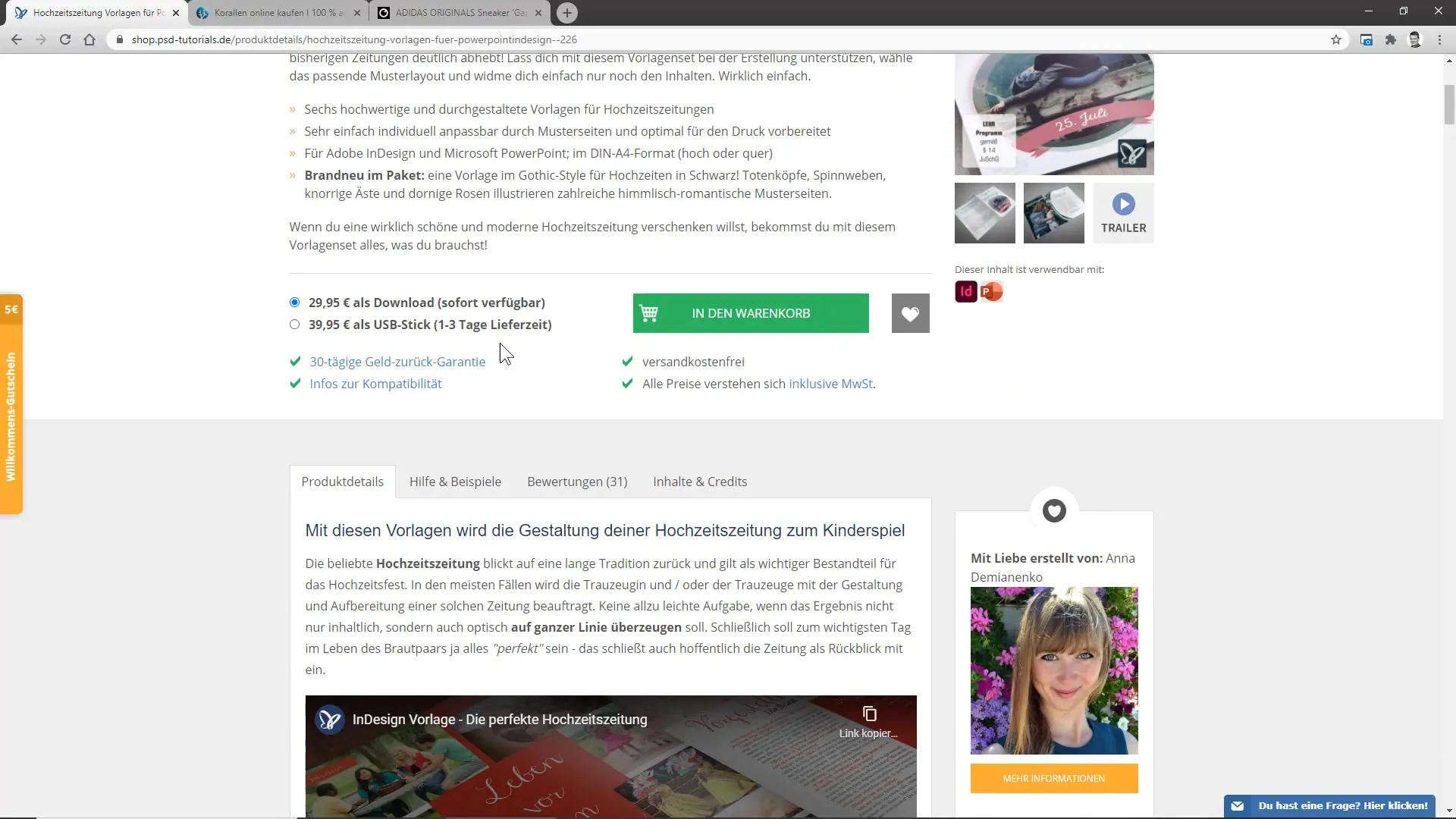Select 39,95 € USB-Stick radio option
The height and width of the screenshot is (819, 1456).
pos(294,325)
